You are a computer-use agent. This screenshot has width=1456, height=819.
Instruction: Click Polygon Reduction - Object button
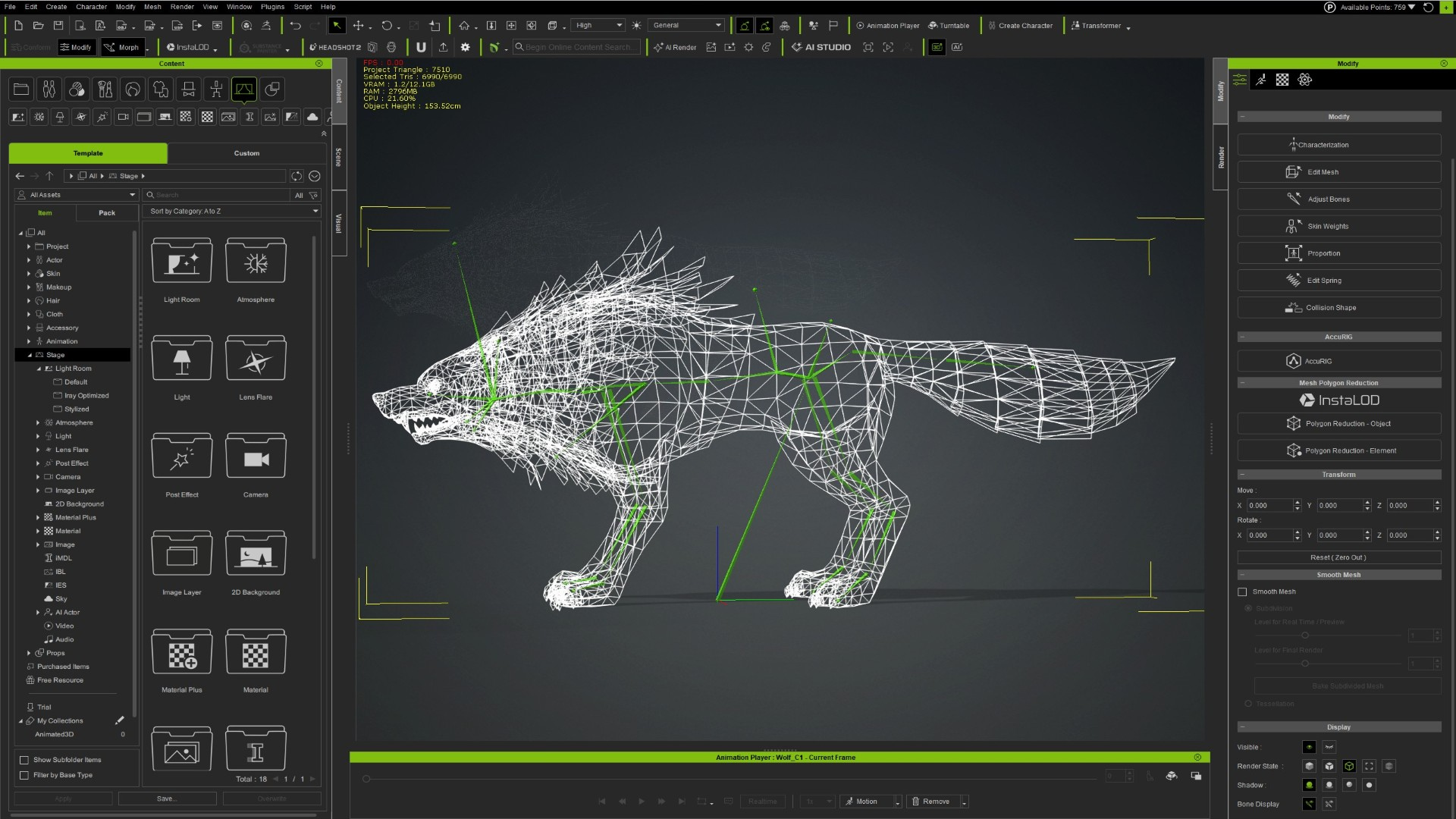coord(1338,424)
